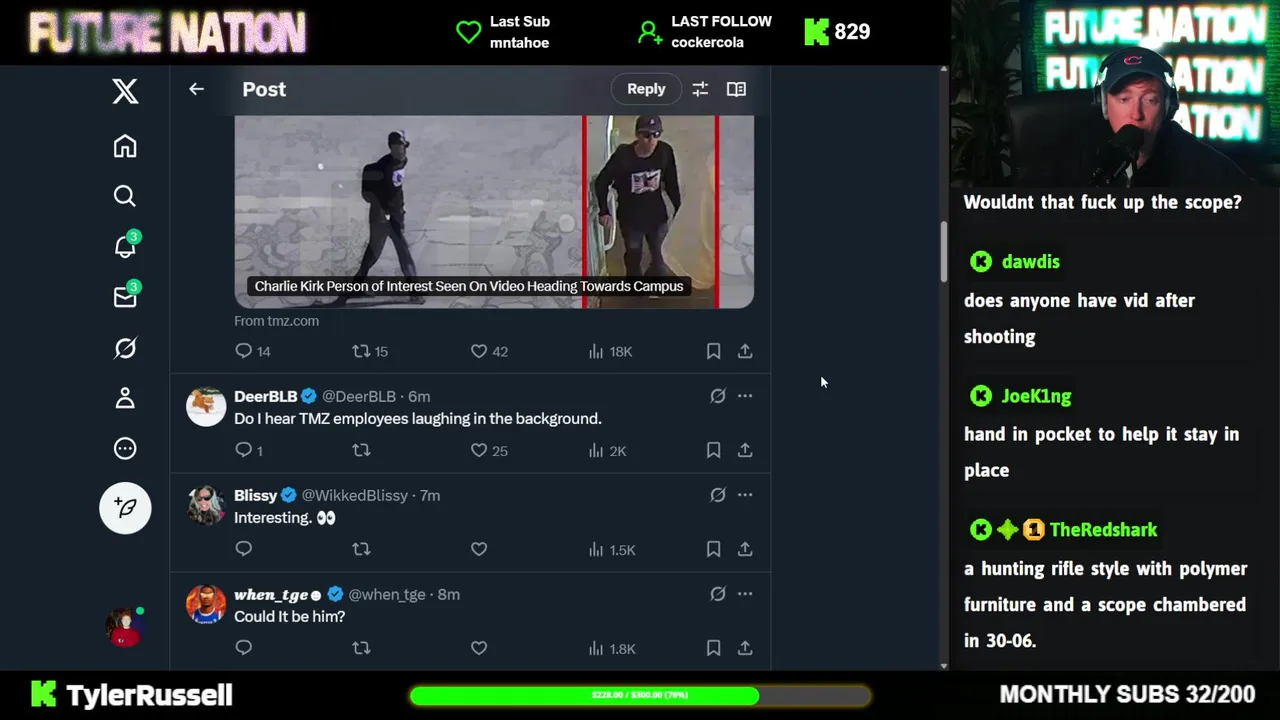This screenshot has height=720, width=1280.
Task: Bookmark the DeerBLB comment
Action: (x=713, y=450)
